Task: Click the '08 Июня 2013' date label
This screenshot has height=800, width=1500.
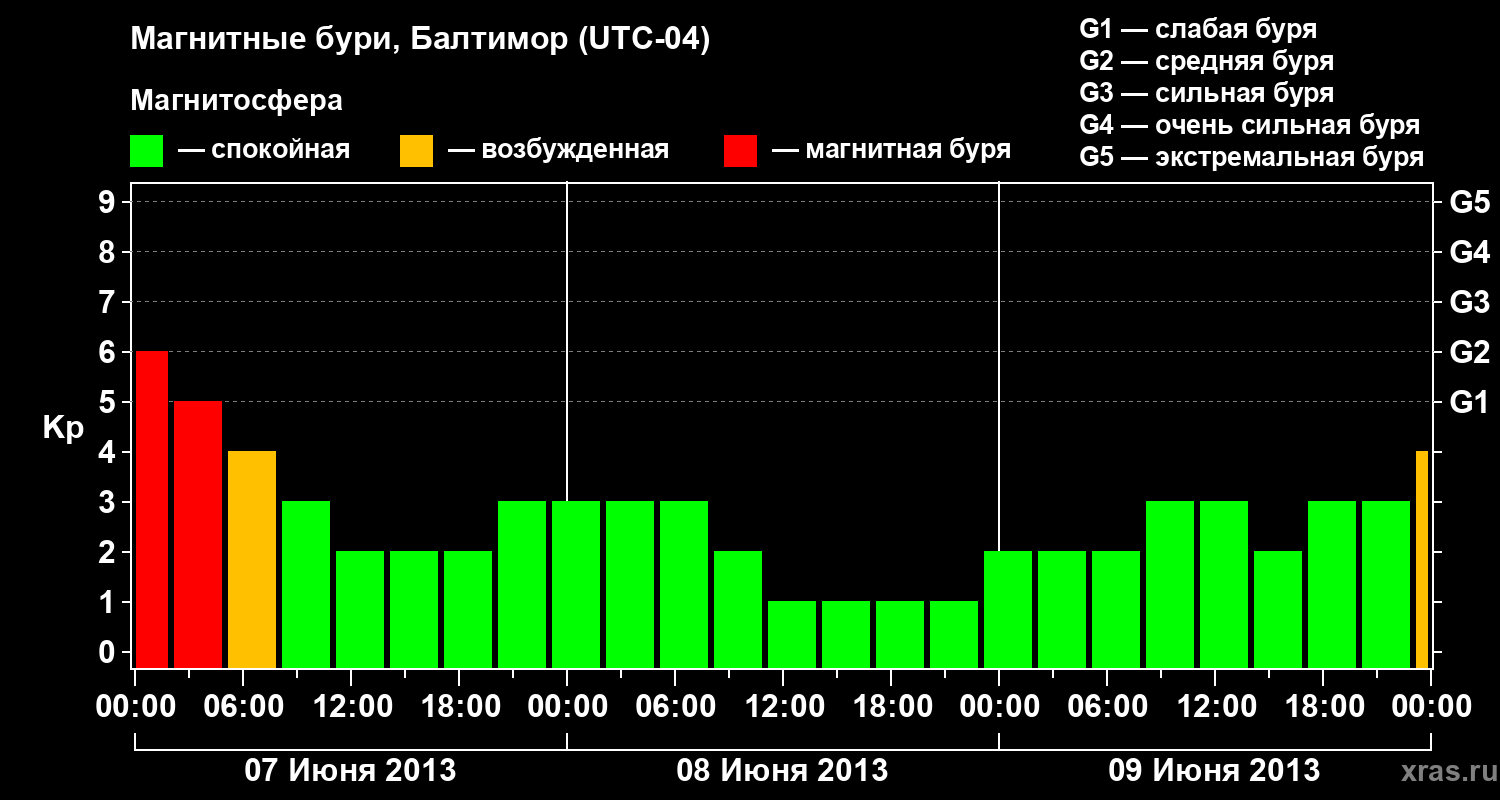Action: click(782, 770)
